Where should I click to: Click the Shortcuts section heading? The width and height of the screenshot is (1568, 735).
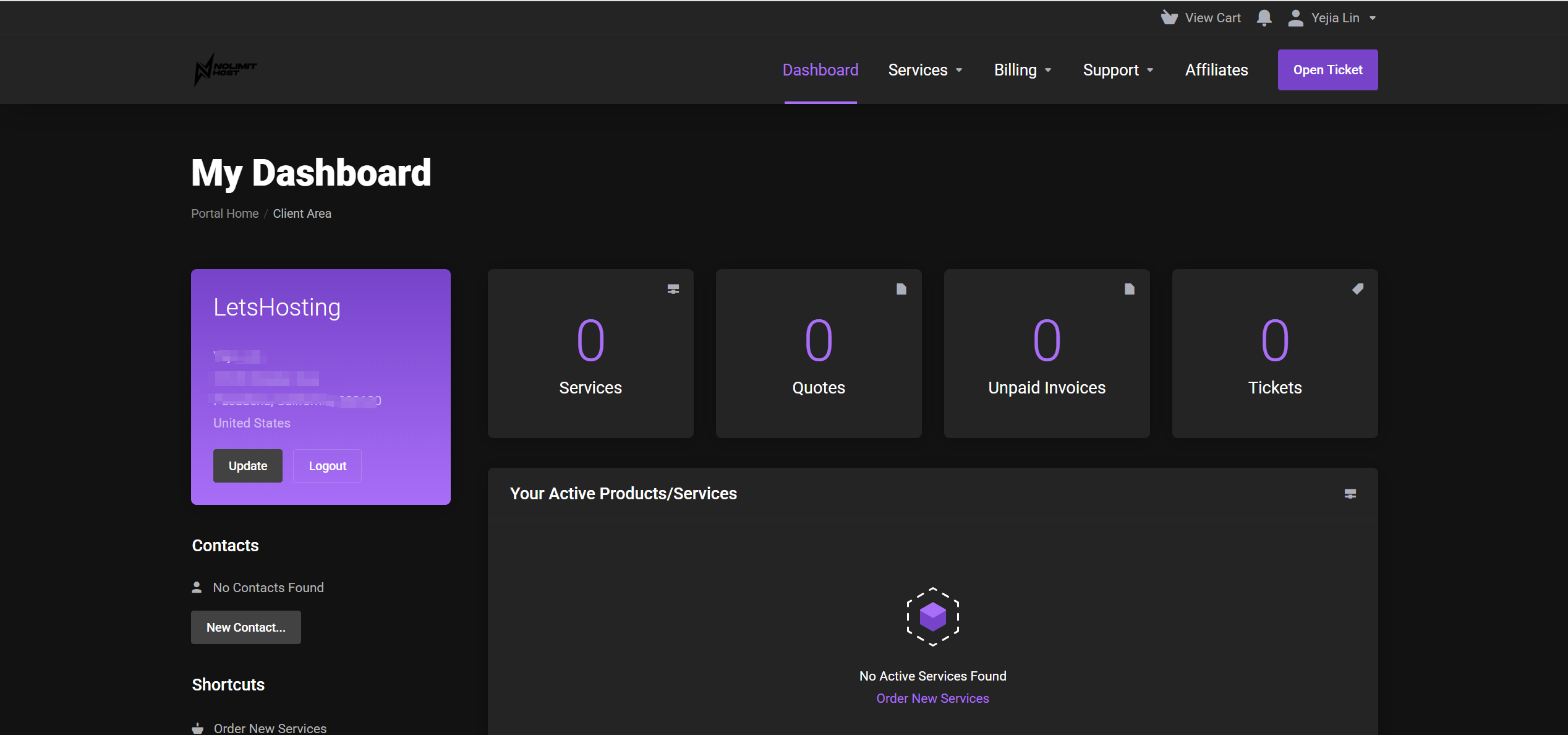tap(228, 685)
